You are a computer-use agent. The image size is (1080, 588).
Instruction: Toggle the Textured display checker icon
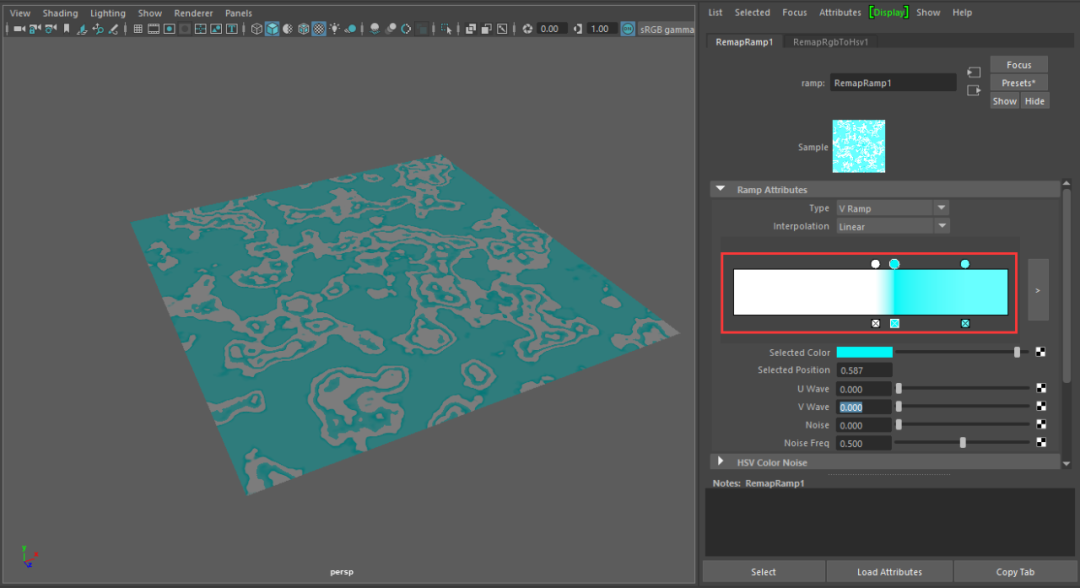pos(319,29)
